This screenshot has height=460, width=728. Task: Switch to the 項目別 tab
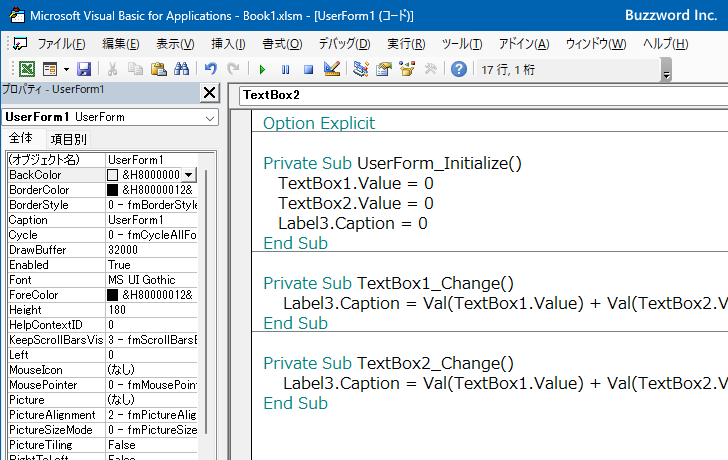[68, 139]
